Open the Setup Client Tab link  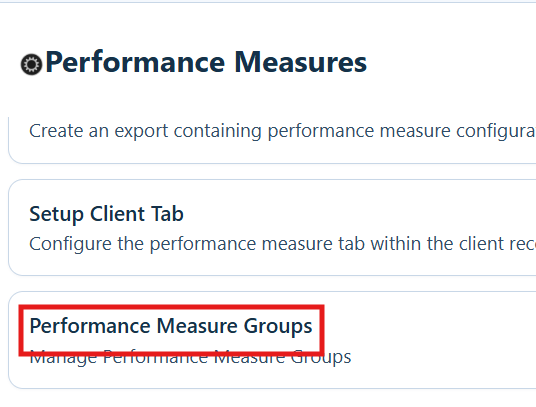click(x=106, y=214)
